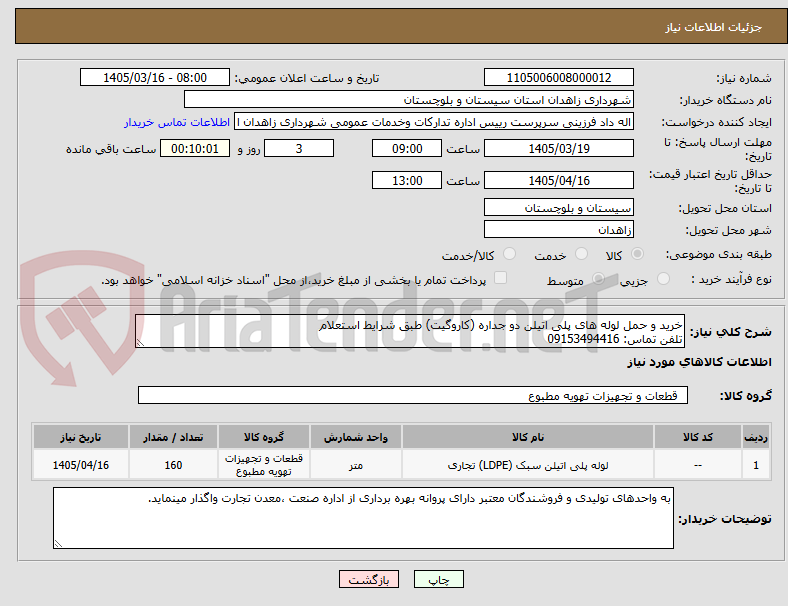The height and width of the screenshot is (606, 788).
Task: Click the need number field 1105006008000012
Action: (x=559, y=77)
